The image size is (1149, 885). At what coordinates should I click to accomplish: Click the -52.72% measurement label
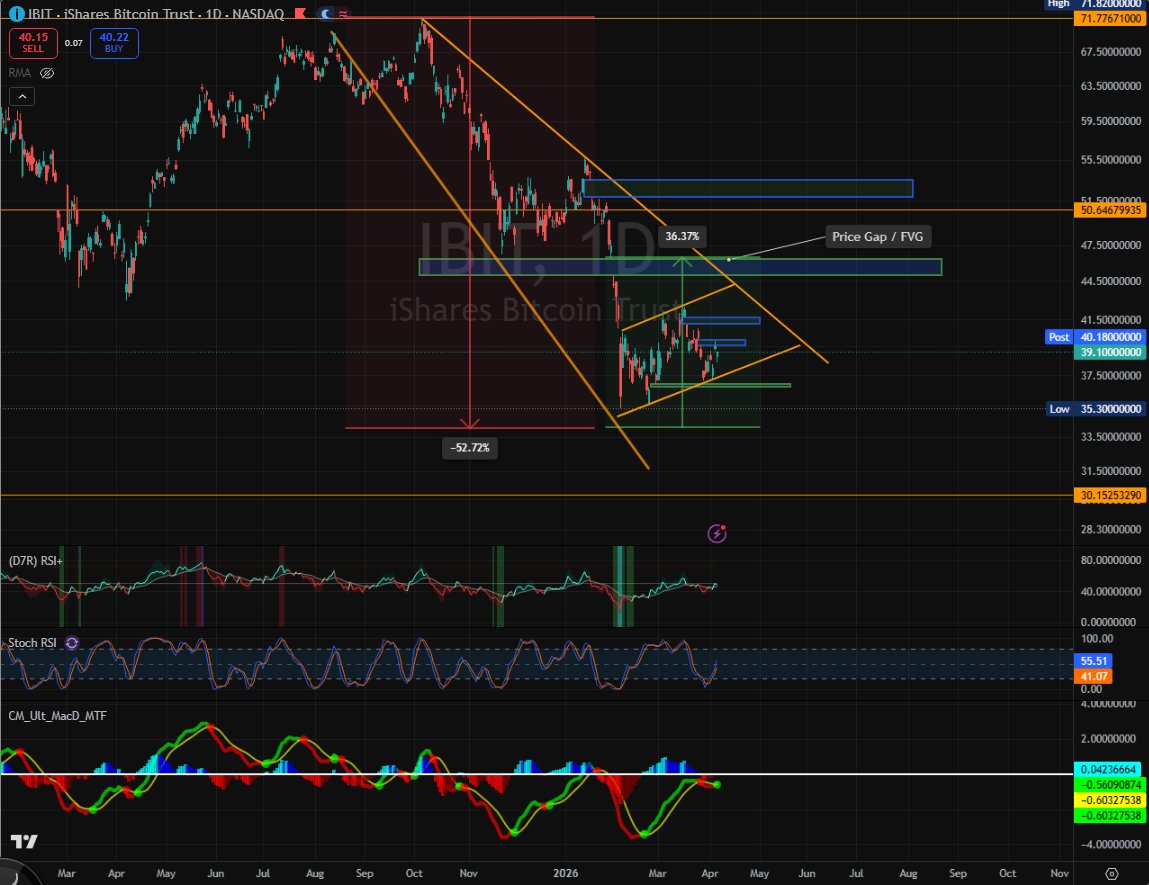pos(470,448)
